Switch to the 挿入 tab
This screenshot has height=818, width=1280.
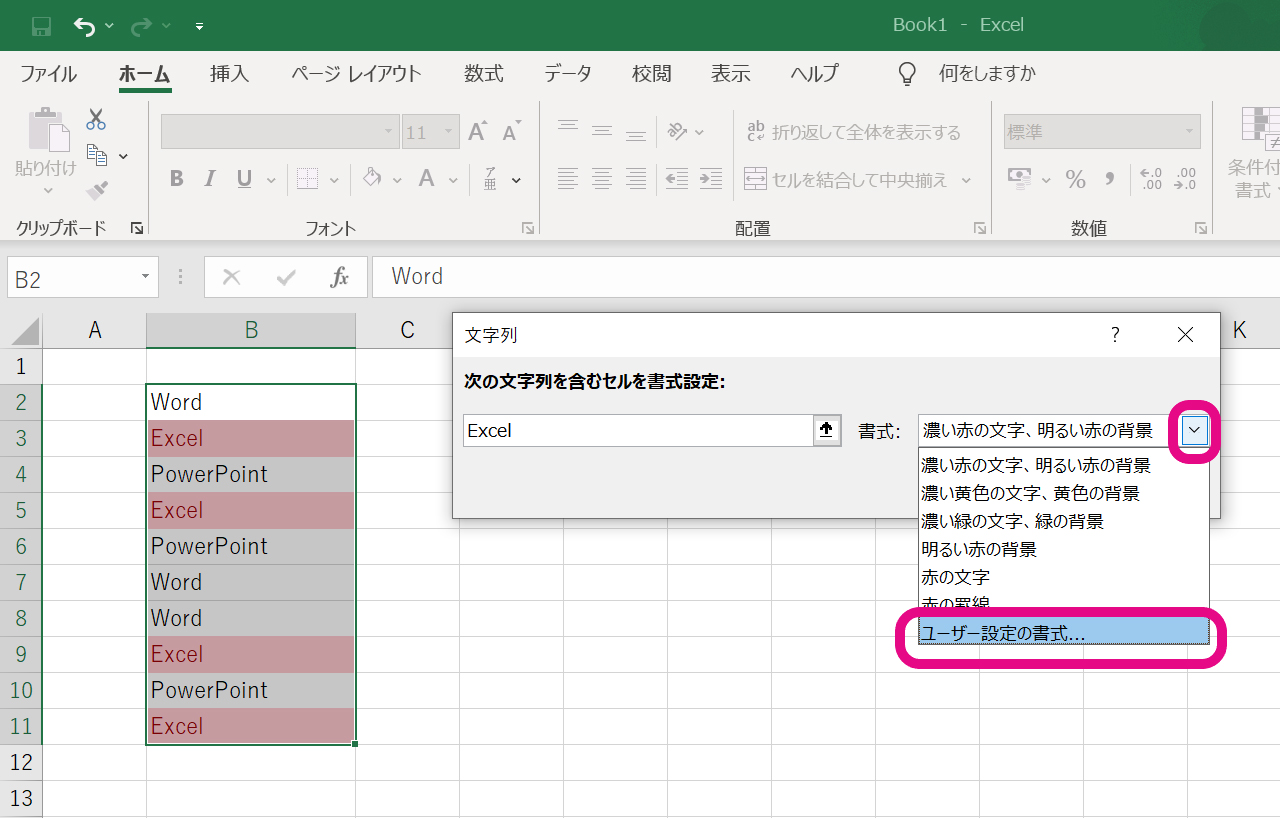click(x=229, y=74)
